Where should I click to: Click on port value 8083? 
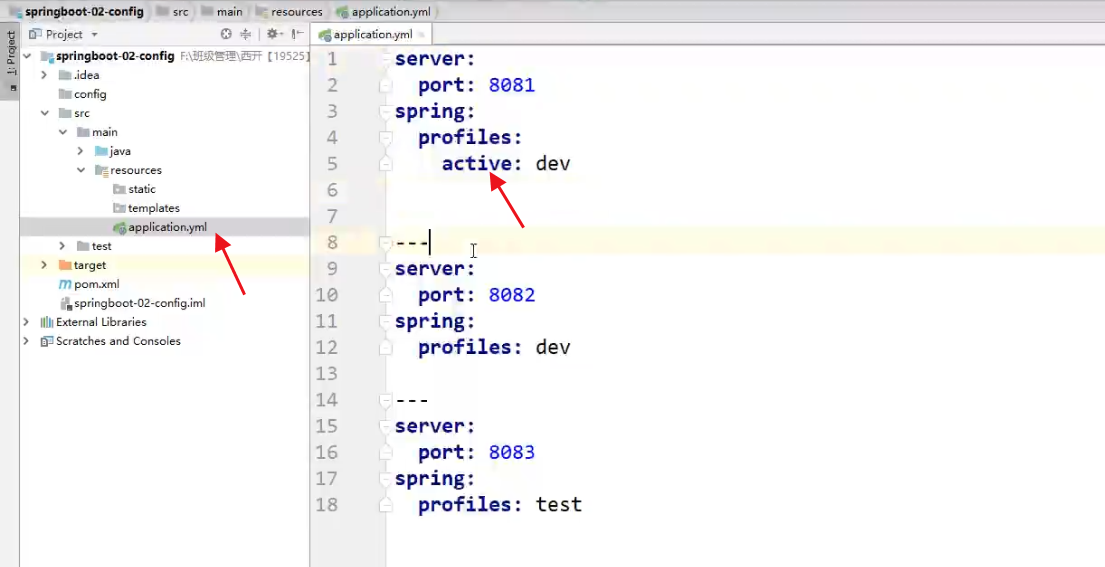click(512, 452)
